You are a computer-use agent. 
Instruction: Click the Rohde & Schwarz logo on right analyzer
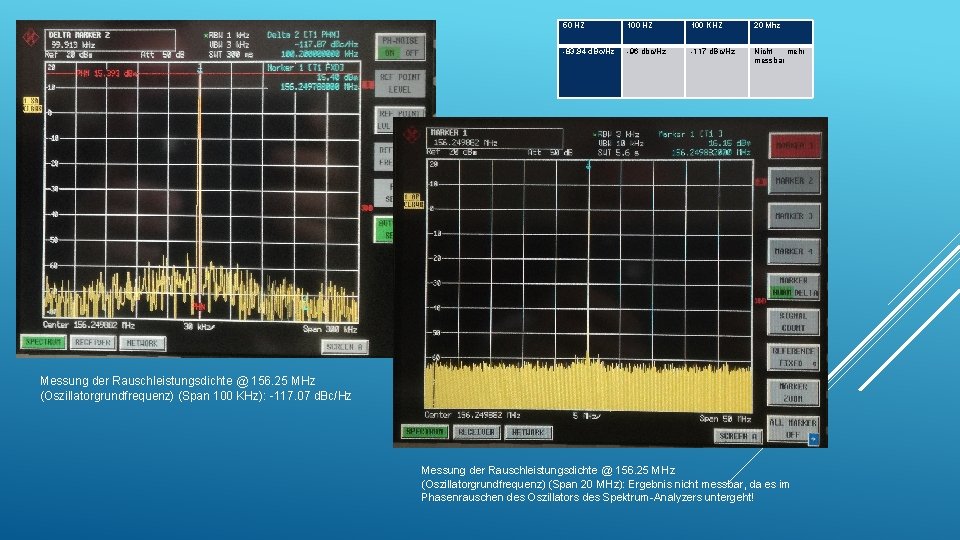[411, 133]
